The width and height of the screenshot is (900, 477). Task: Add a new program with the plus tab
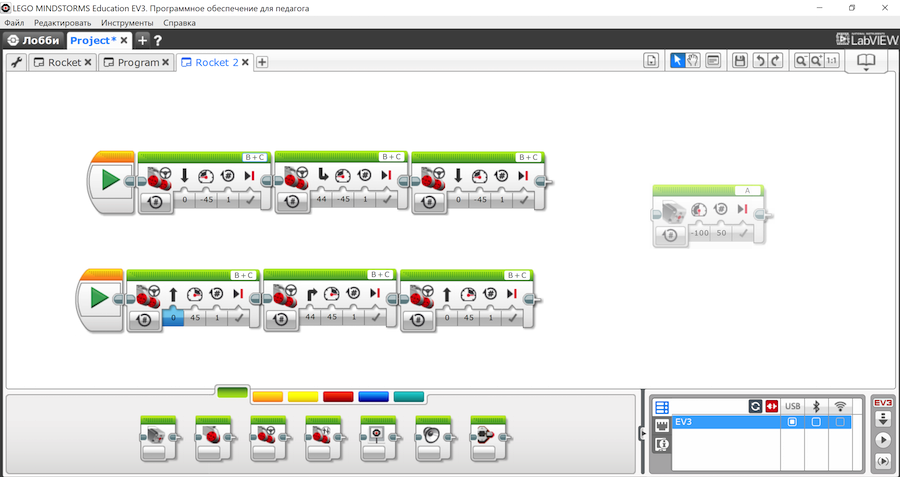pos(262,62)
